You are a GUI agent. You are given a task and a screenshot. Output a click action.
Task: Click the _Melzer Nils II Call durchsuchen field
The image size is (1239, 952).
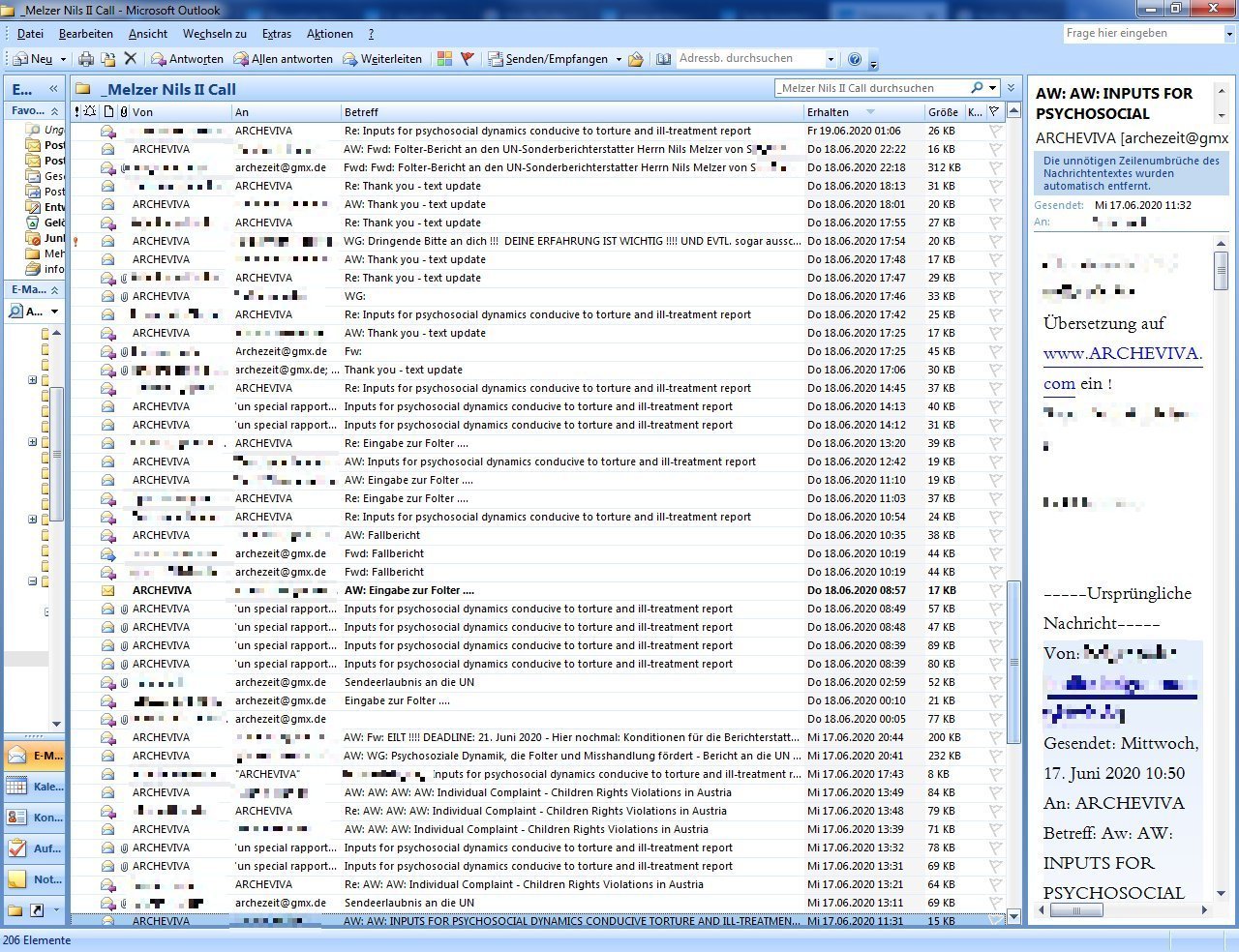tap(871, 88)
